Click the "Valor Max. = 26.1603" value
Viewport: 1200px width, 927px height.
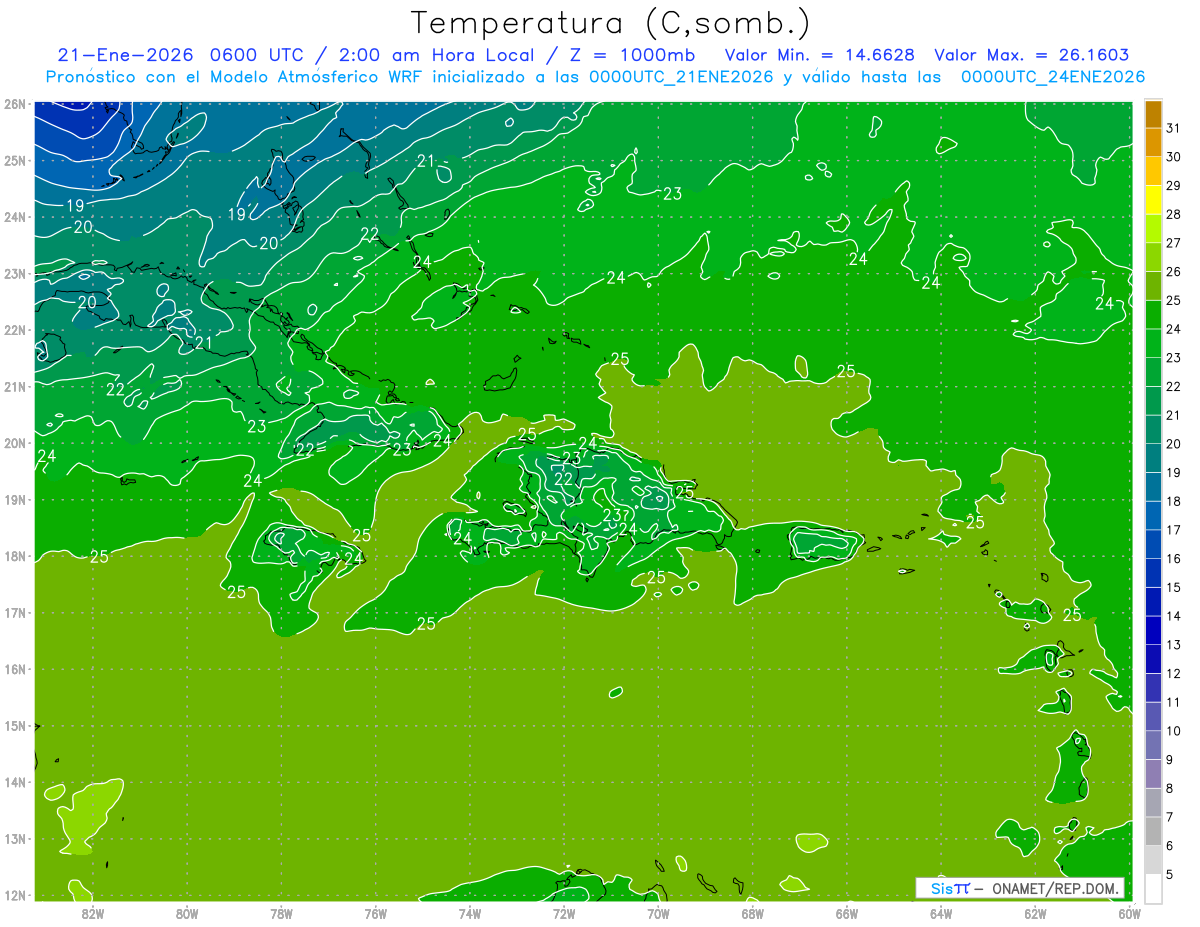[1032, 55]
